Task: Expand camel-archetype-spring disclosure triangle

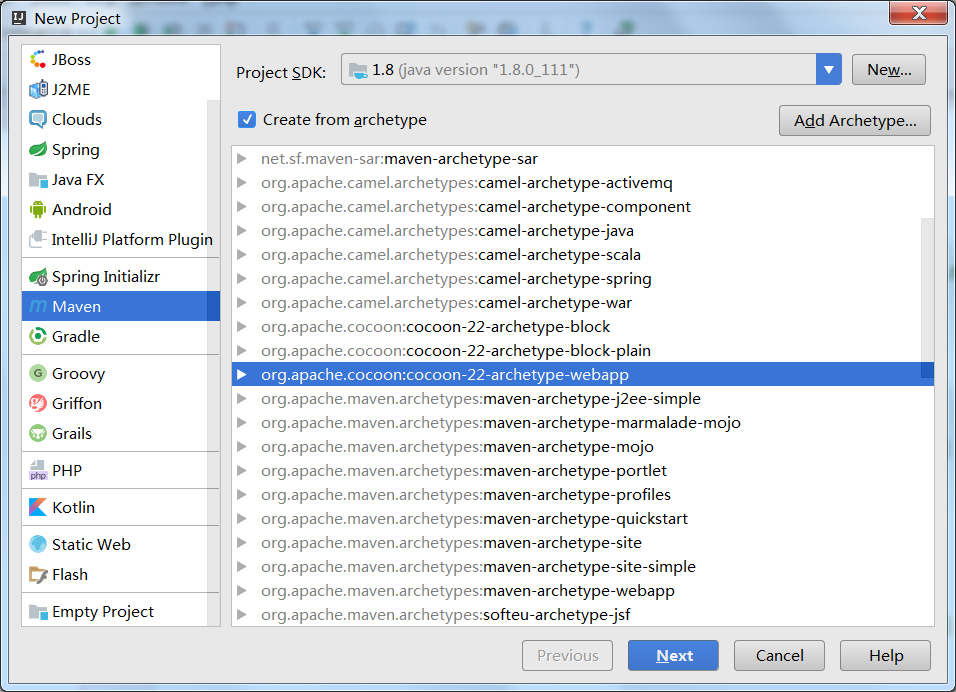Action: tap(242, 279)
